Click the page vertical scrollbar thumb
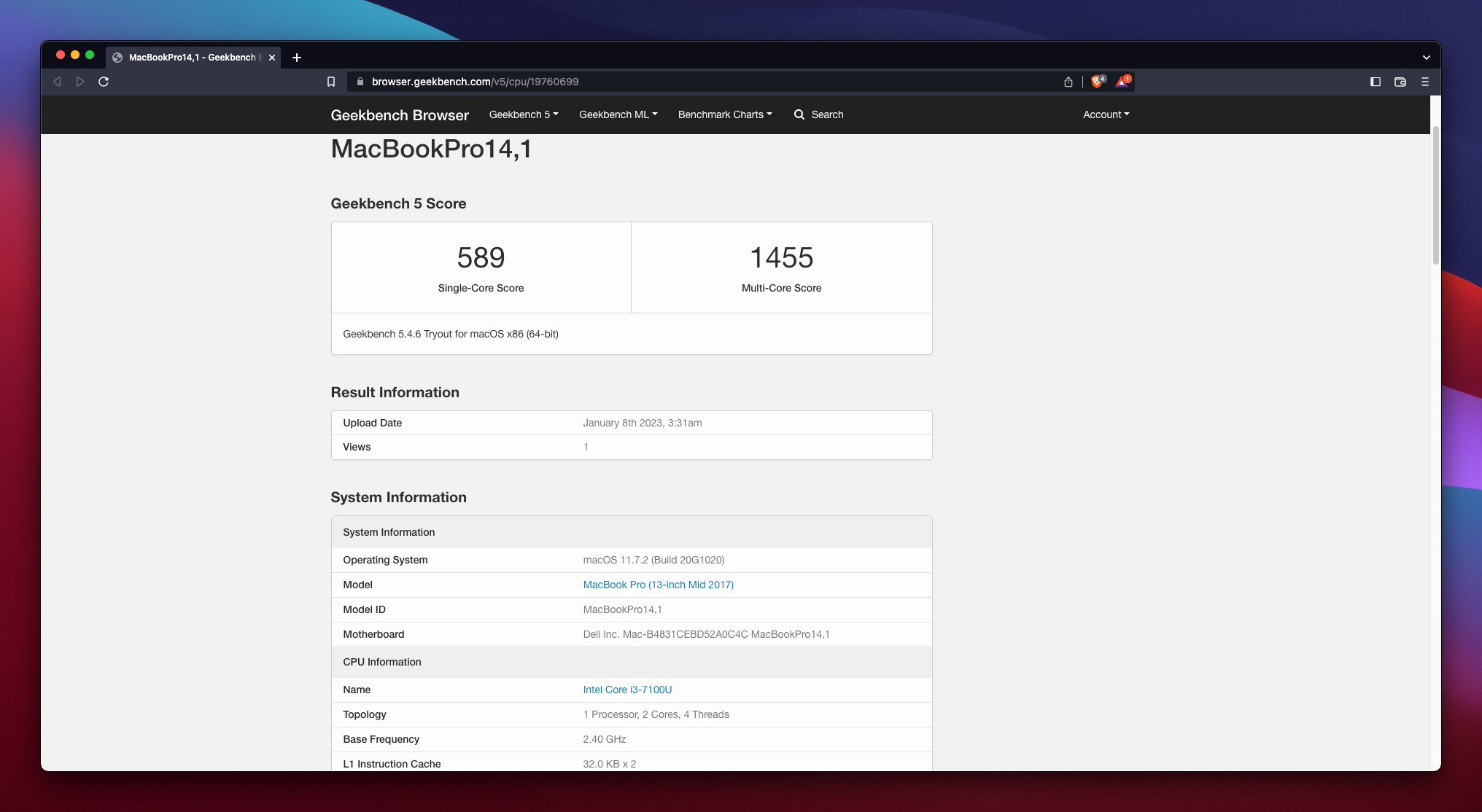1482x812 pixels. [1436, 195]
